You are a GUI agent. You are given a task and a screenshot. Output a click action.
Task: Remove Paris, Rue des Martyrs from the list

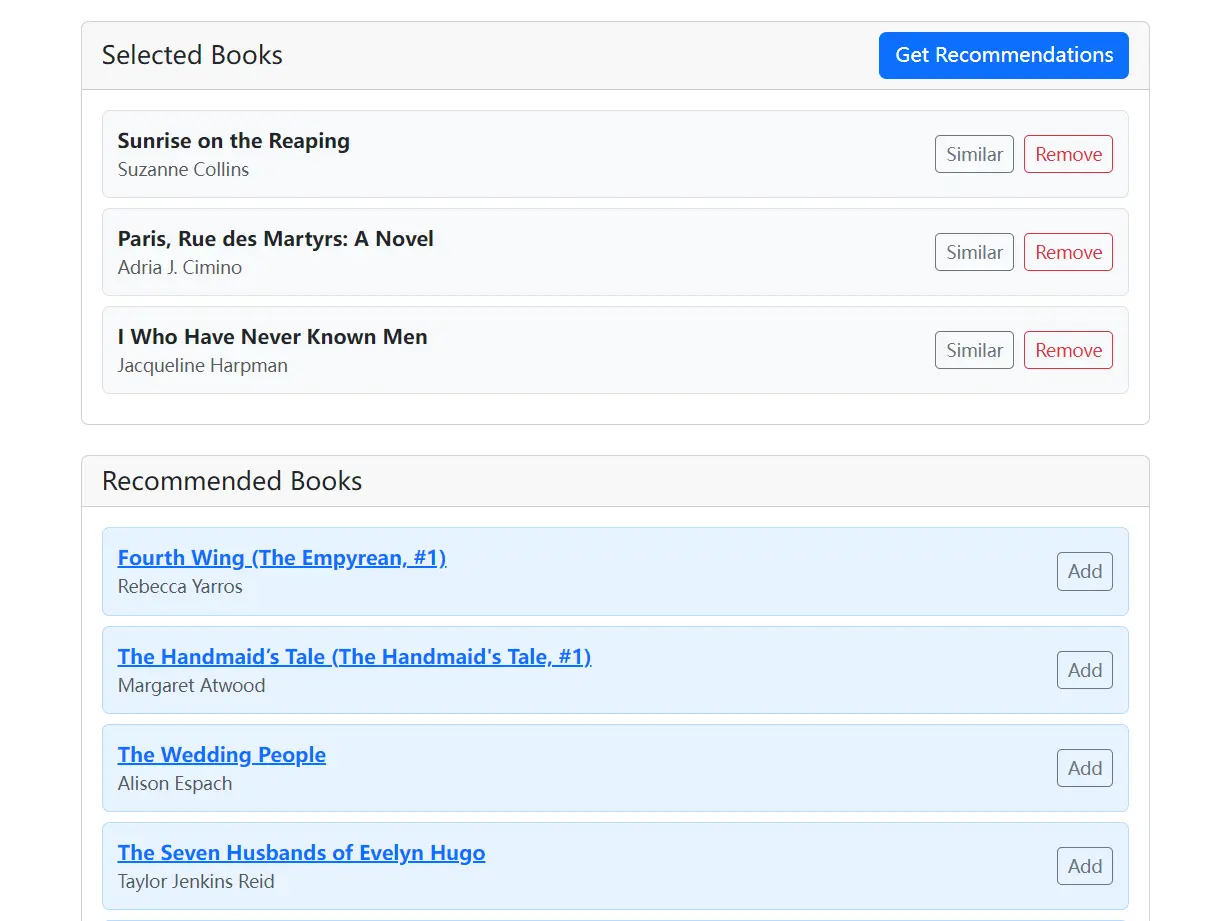click(x=1068, y=252)
